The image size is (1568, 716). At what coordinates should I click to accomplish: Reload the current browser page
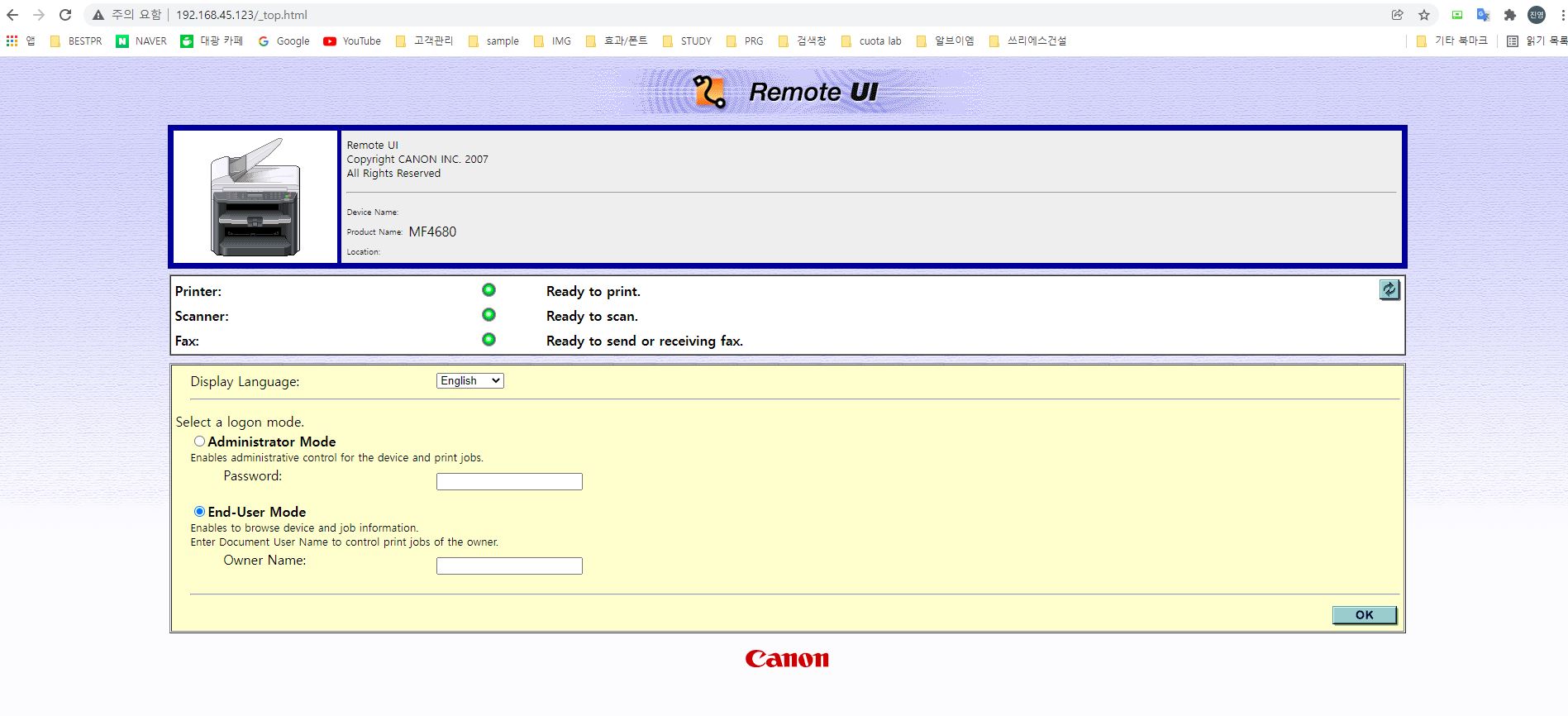coord(65,15)
